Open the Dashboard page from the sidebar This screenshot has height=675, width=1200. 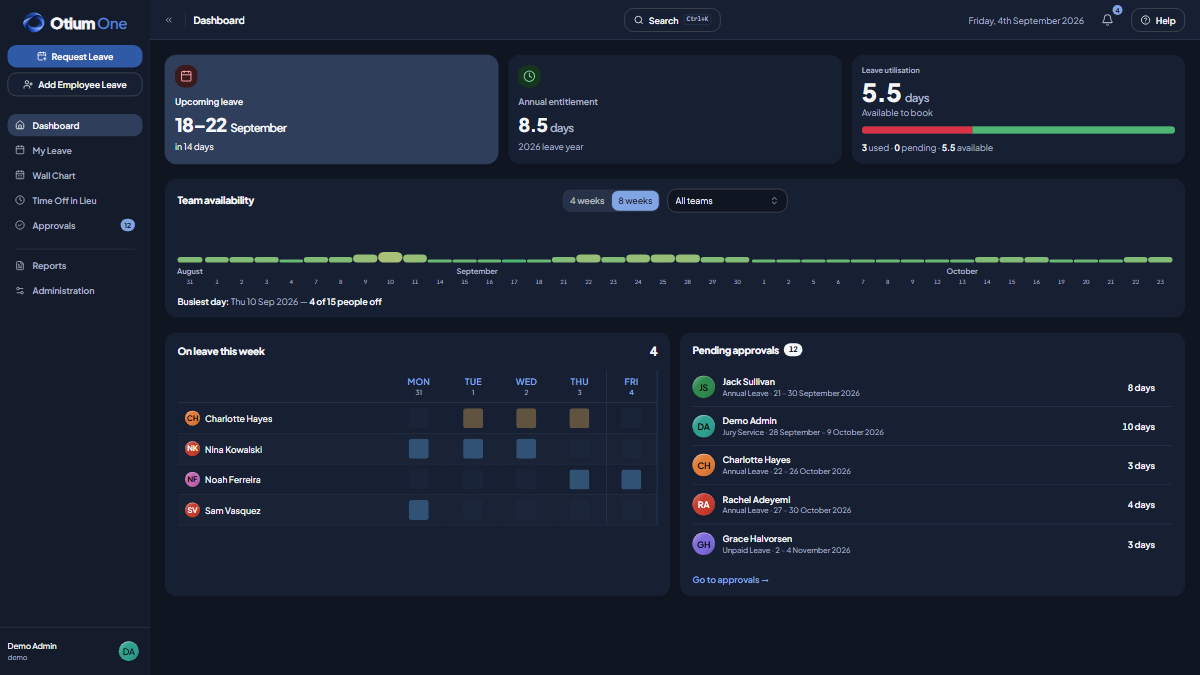click(75, 126)
